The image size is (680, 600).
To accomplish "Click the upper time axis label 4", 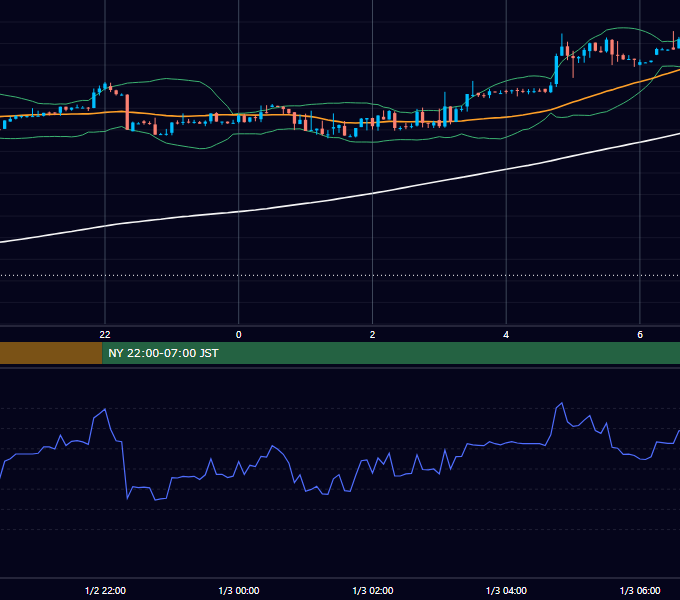I will pyautogui.click(x=506, y=335).
